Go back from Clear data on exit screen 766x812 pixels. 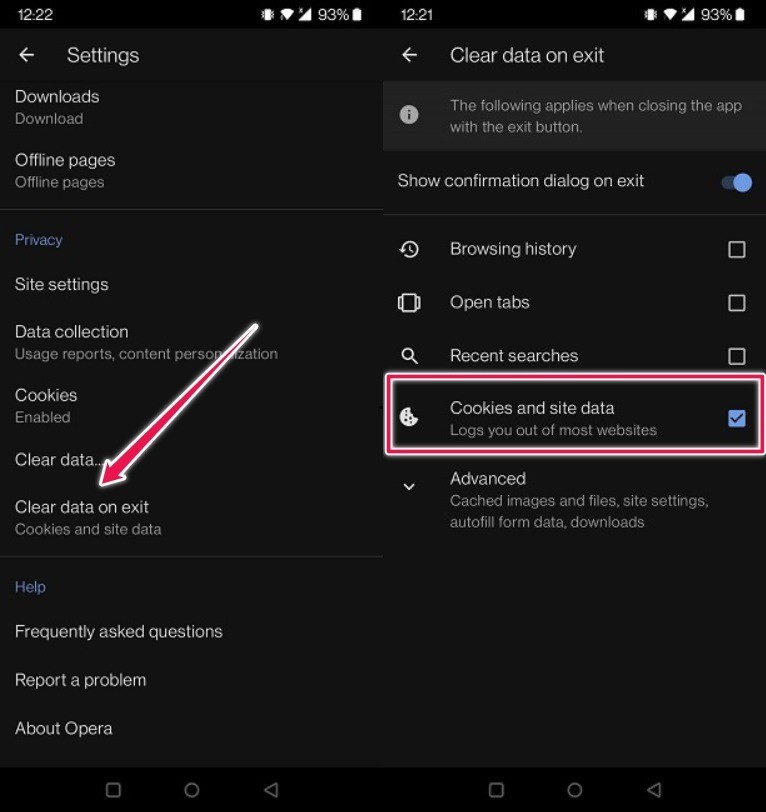409,55
